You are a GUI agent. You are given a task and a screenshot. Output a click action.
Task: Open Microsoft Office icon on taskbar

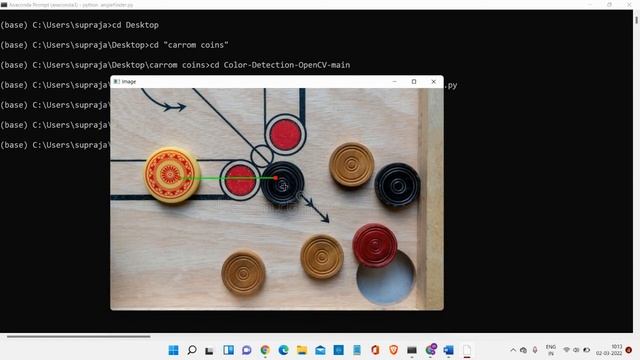pos(375,350)
